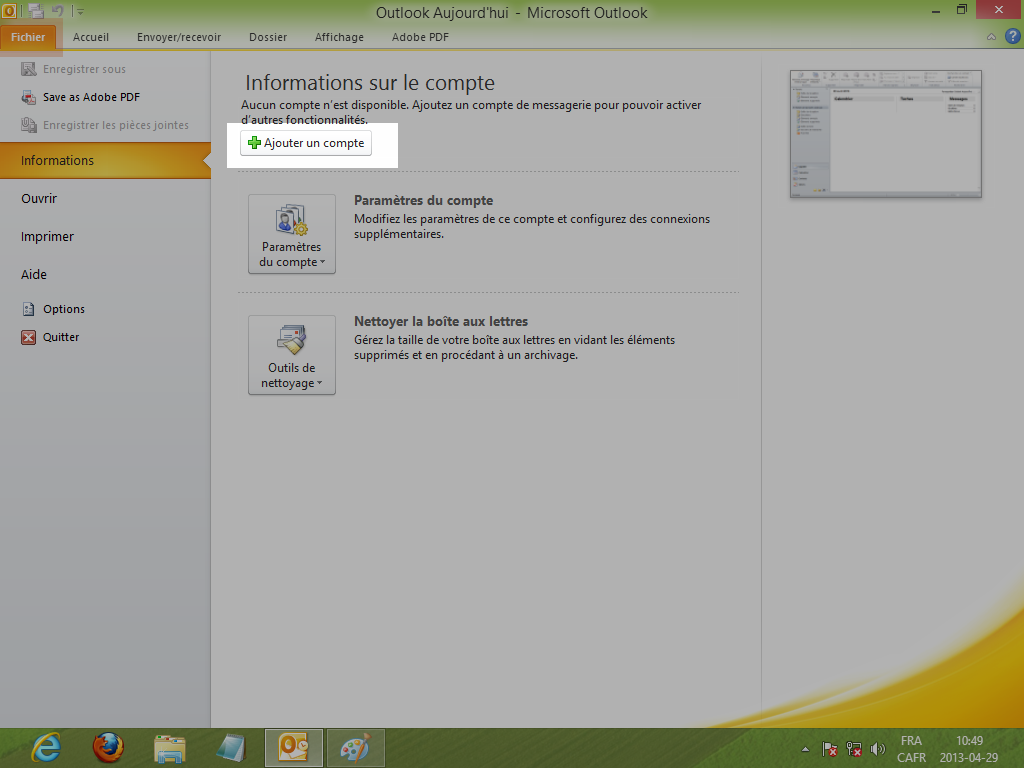Switch to the Adobe PDF tab
The image size is (1024, 768).
coord(420,37)
